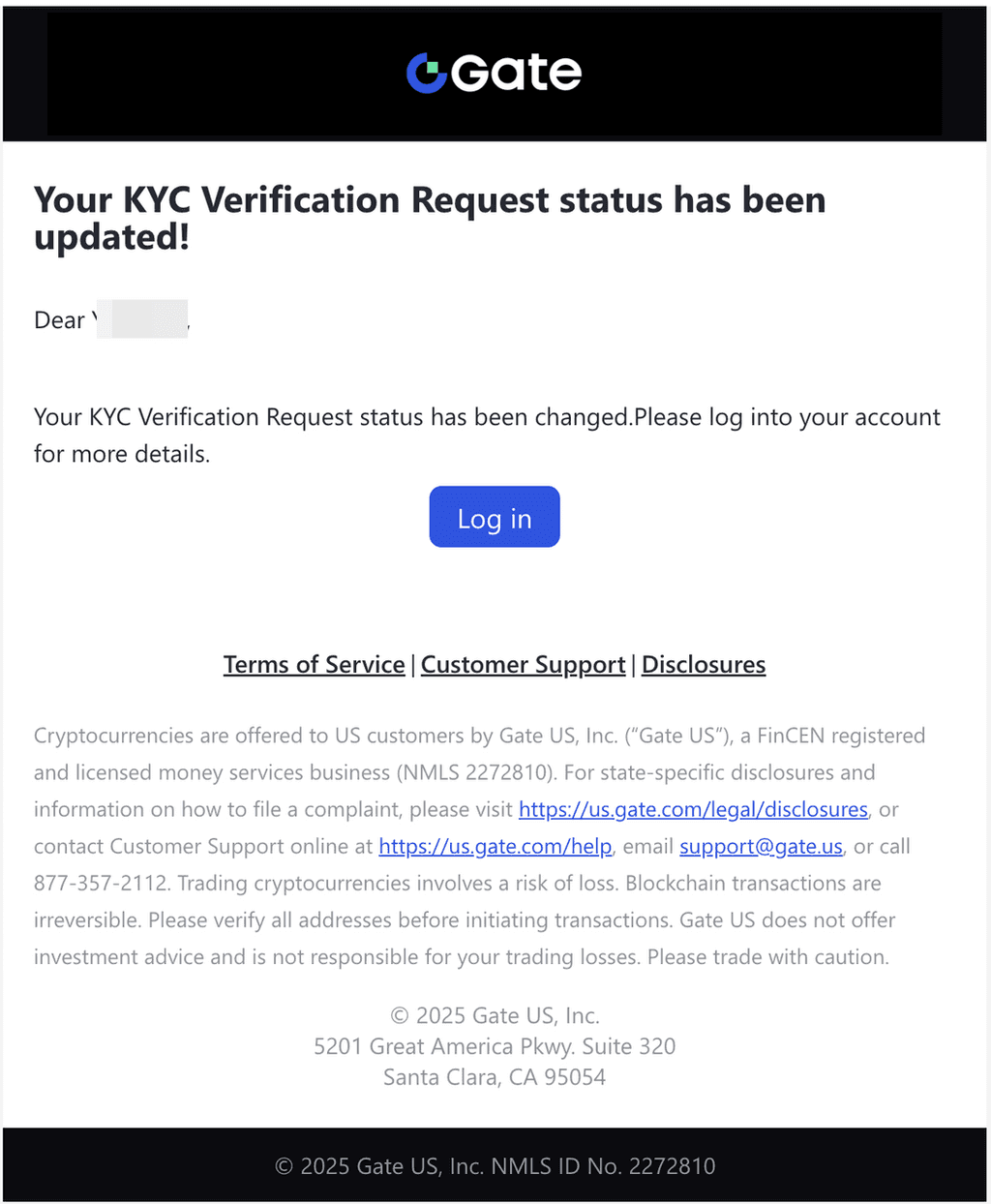The image size is (991, 1204).
Task: Open the Terms of Service link
Action: click(314, 665)
